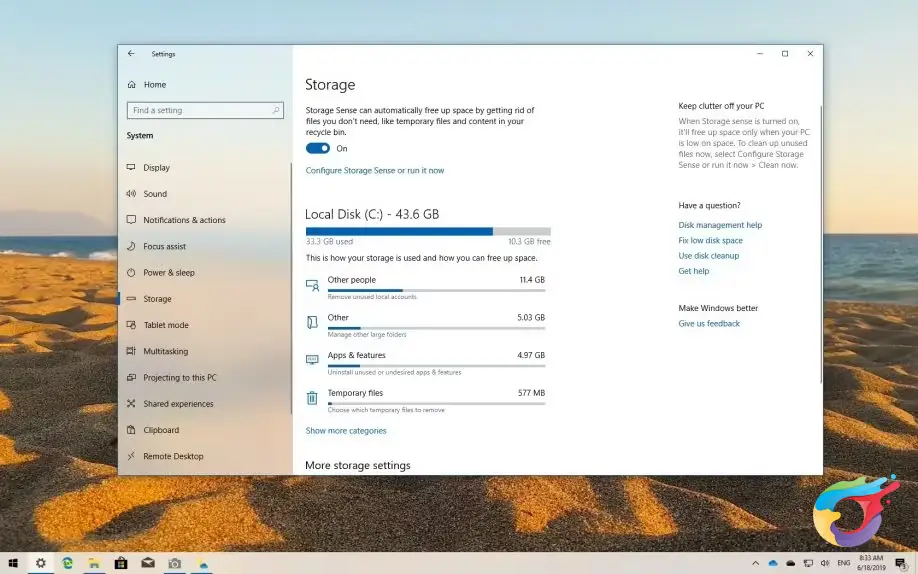Expand Show more categories
Screen dimensions: 918x574
(x=346, y=430)
